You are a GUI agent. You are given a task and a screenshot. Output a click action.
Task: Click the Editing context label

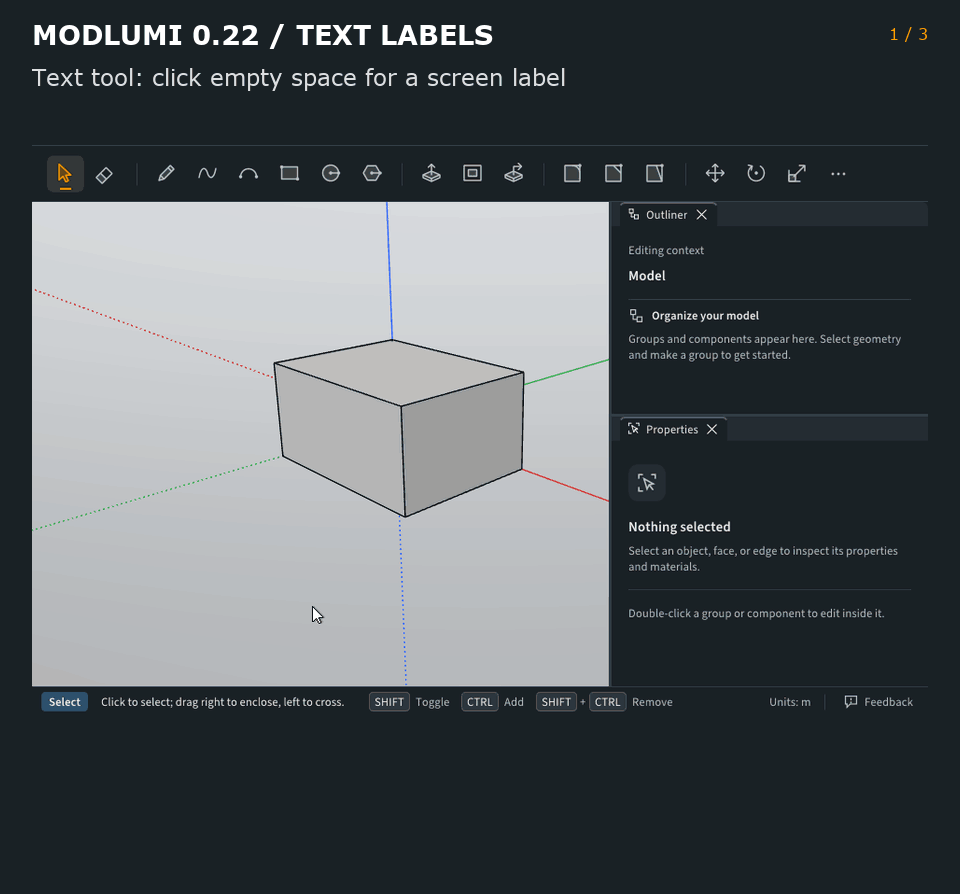666,250
